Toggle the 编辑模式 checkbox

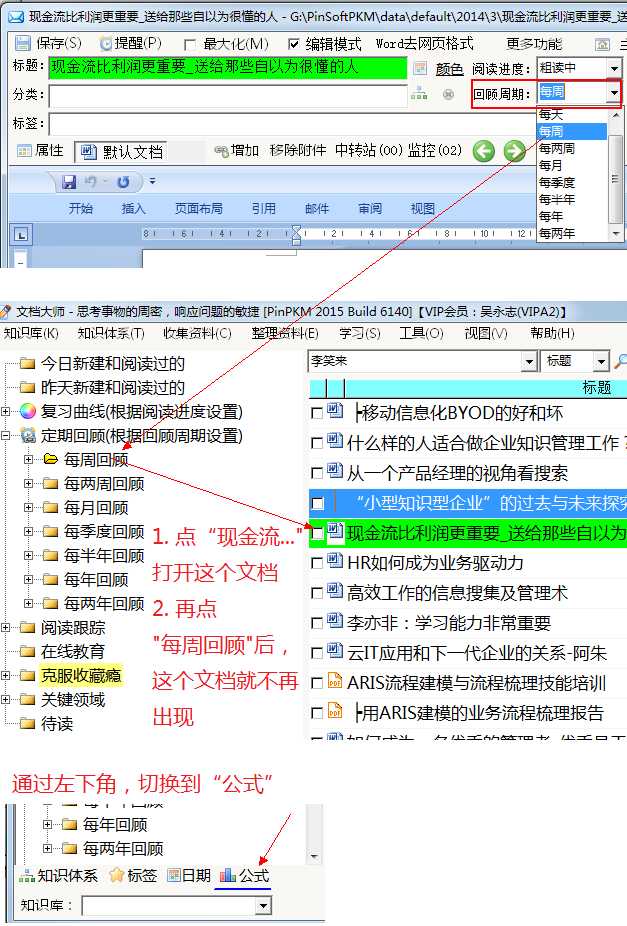pos(293,44)
